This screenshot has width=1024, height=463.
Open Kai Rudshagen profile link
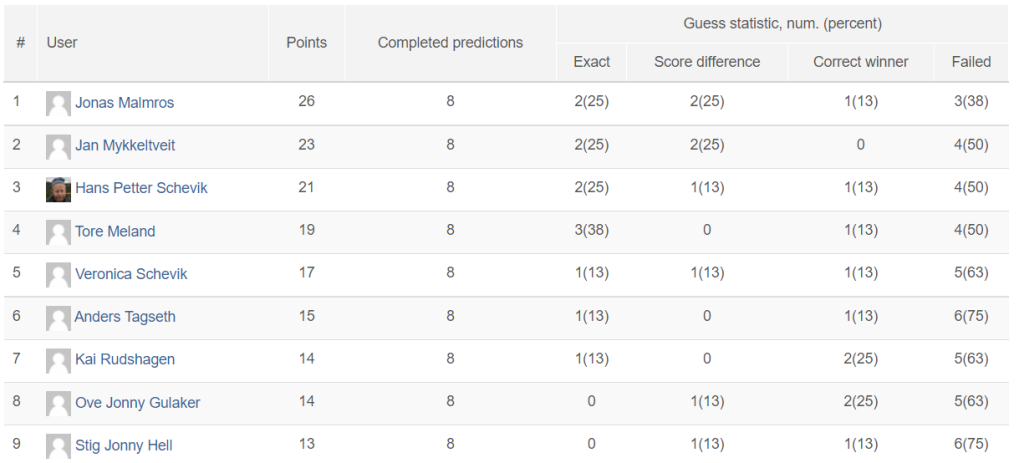click(125, 359)
